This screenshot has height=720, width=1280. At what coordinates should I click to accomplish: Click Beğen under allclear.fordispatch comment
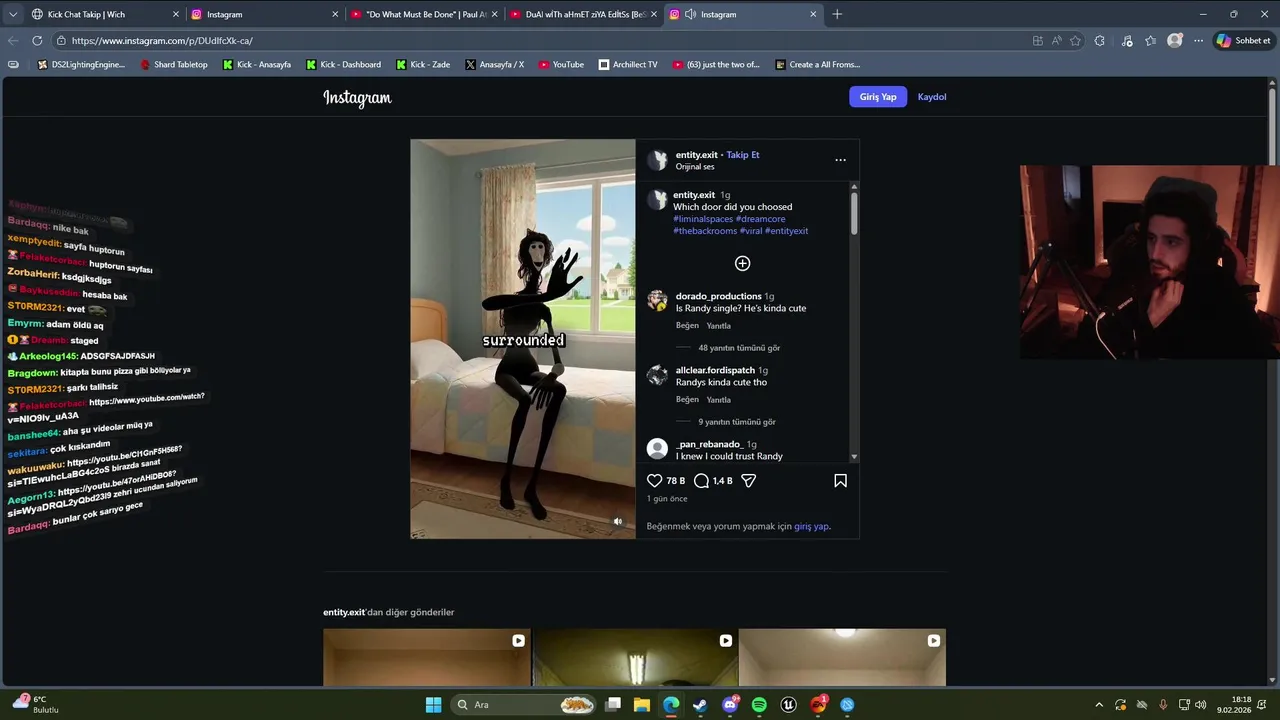[x=687, y=400]
